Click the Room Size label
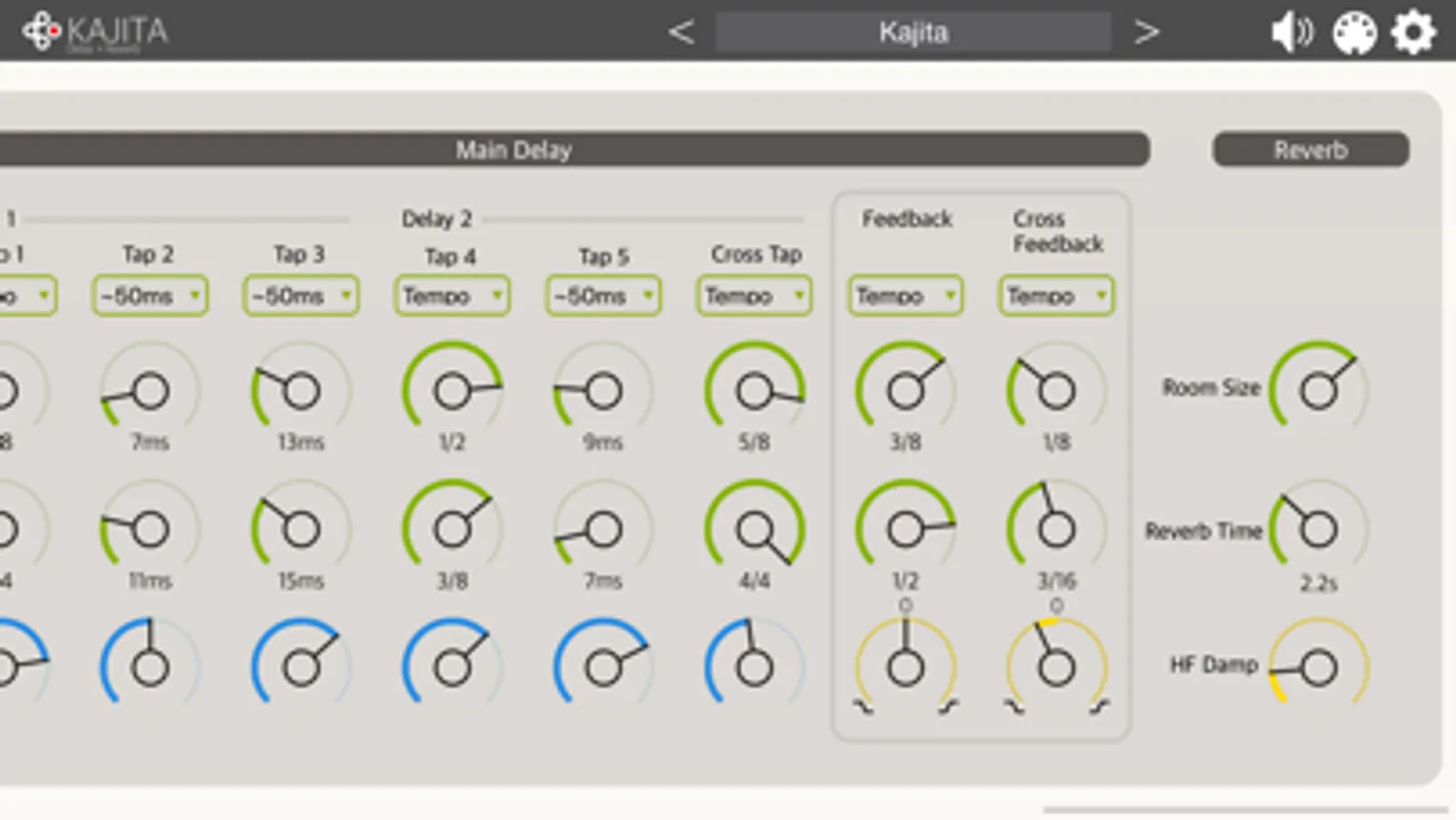Image resolution: width=1456 pixels, height=820 pixels. 1211,387
